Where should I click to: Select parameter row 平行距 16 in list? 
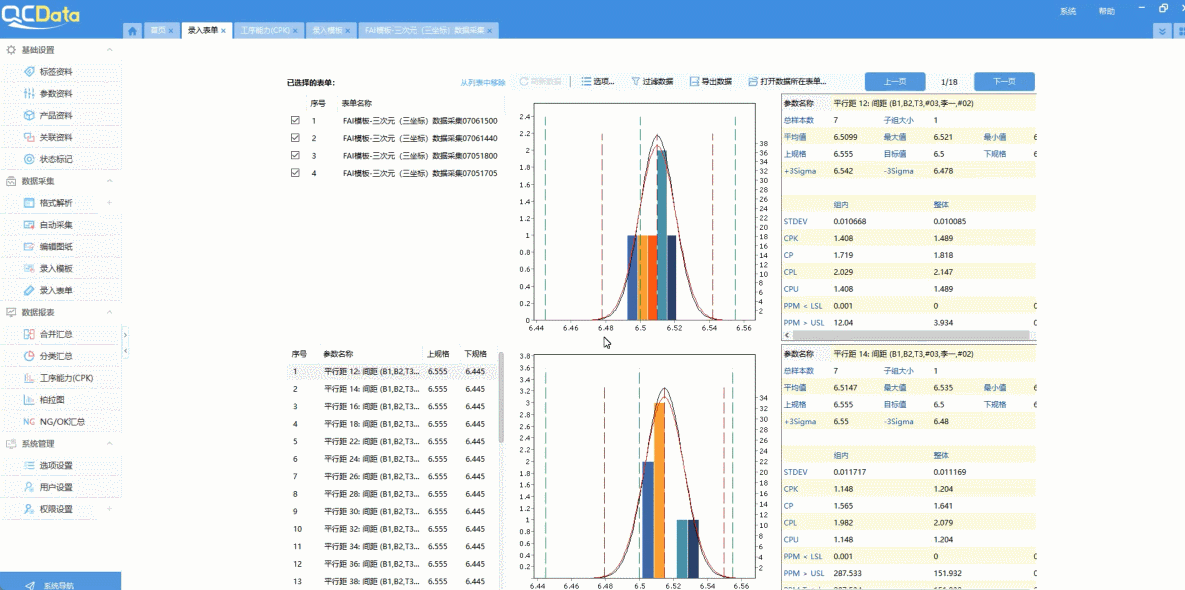[370, 406]
